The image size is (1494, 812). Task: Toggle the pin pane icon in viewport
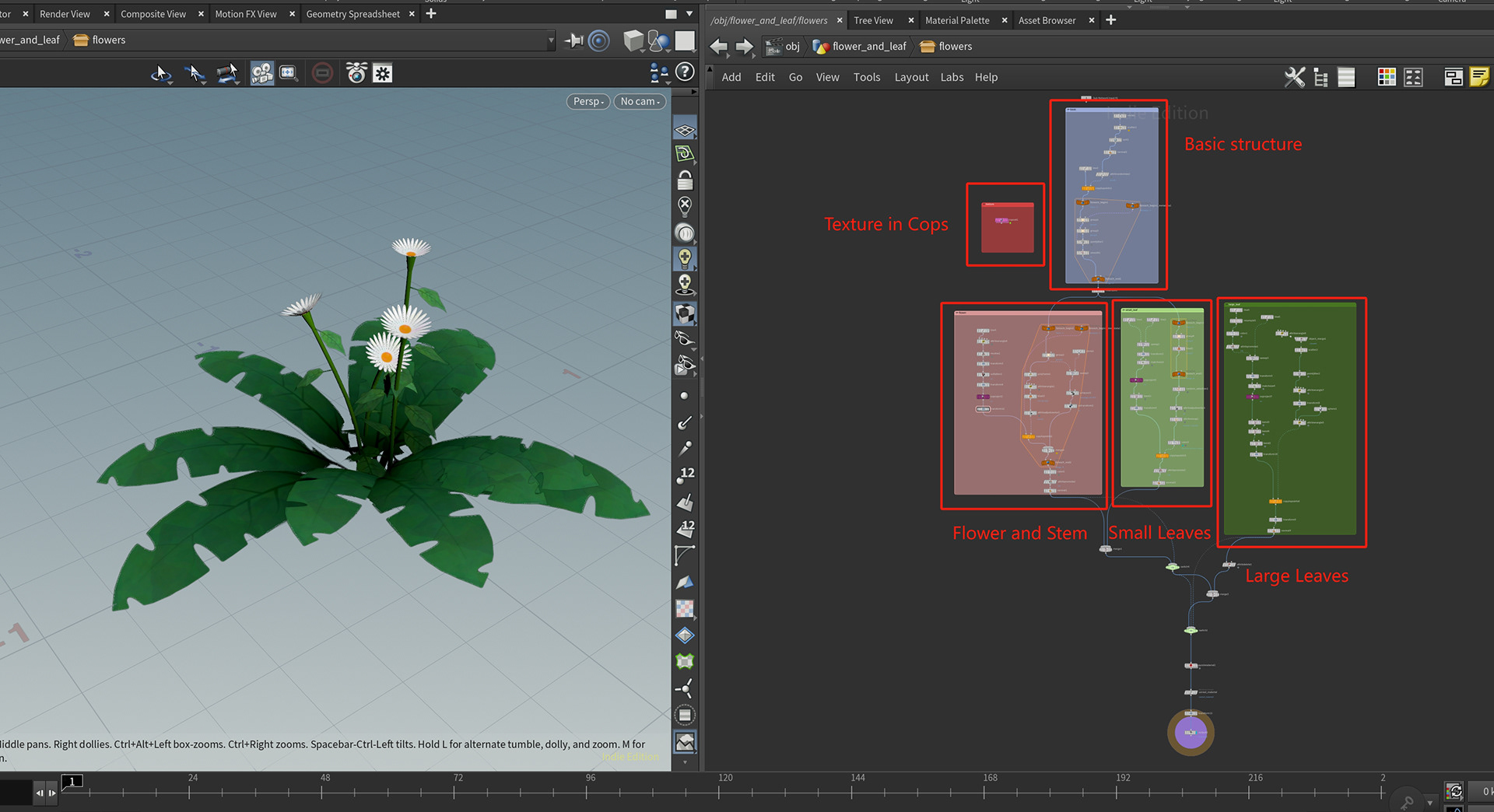(573, 40)
